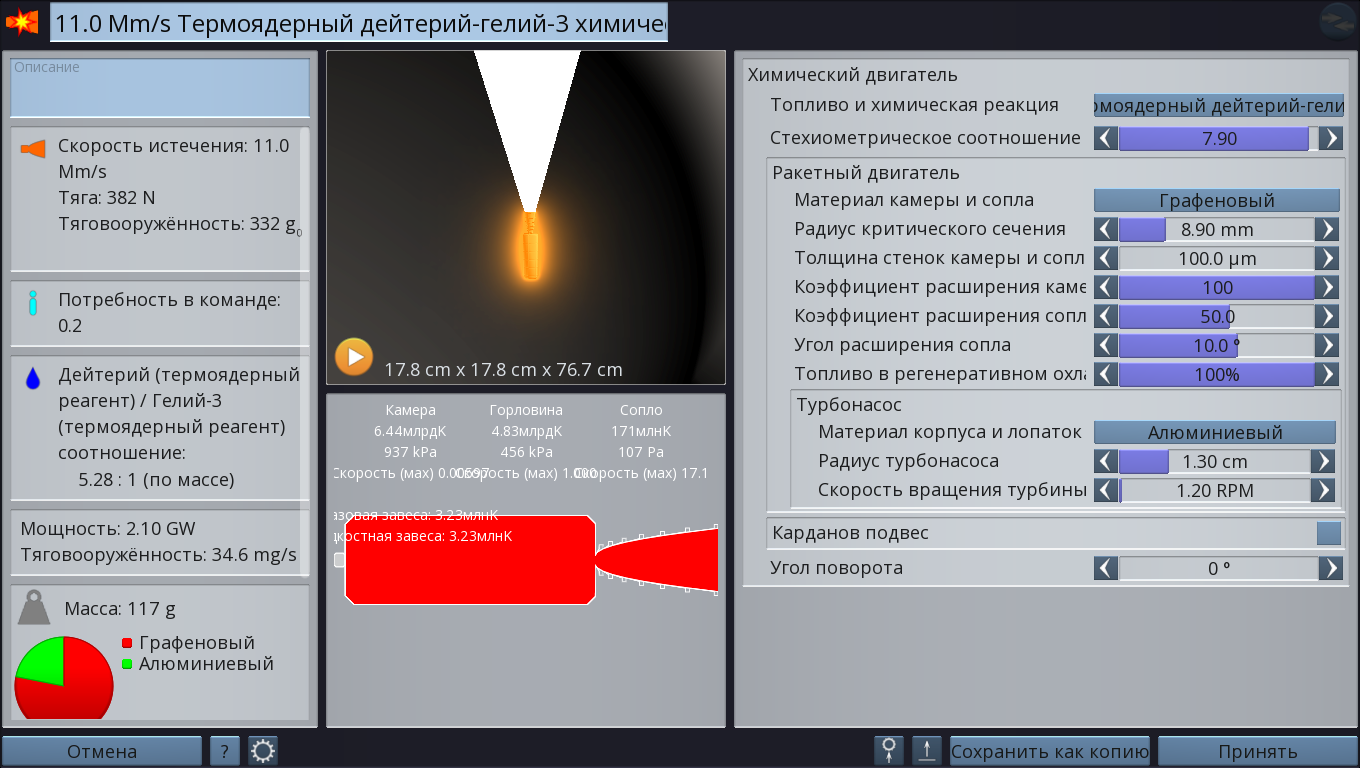
Task: Open turbopump material Алюминиевый dropdown
Action: pyautogui.click(x=1215, y=432)
